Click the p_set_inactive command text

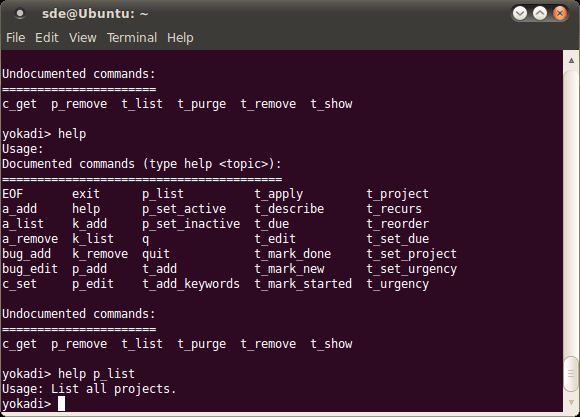point(191,224)
